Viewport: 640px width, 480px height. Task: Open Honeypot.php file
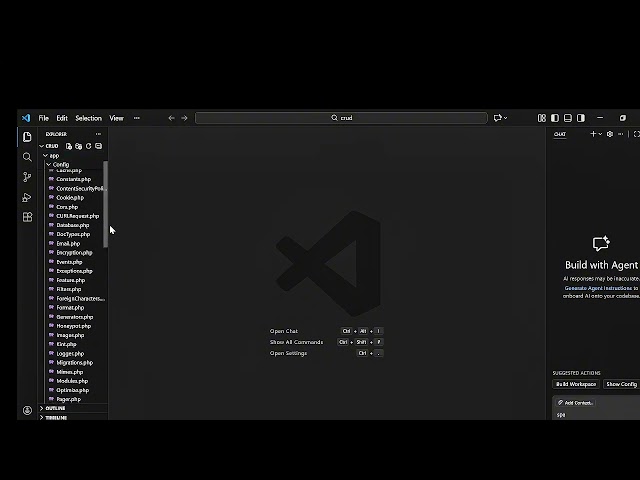(73, 326)
